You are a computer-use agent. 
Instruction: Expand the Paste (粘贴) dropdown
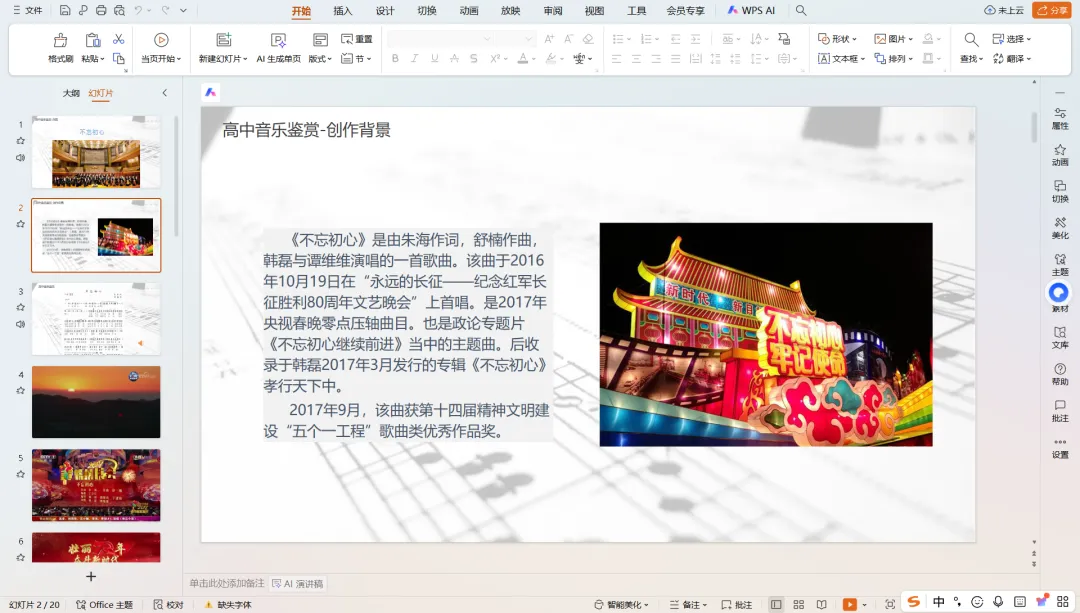pos(93,59)
